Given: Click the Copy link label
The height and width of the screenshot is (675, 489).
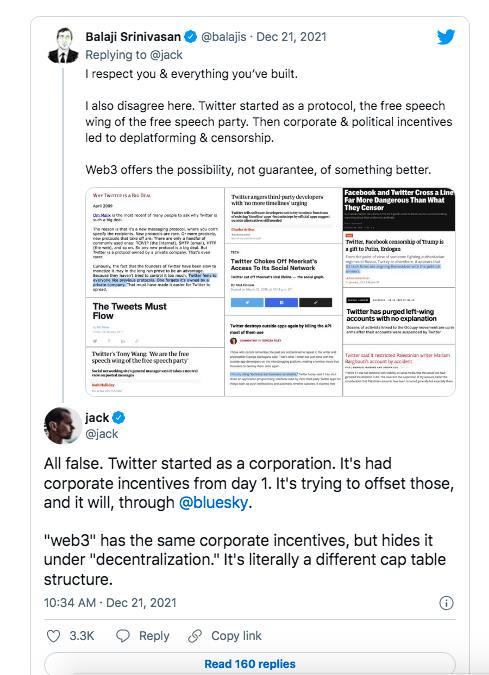Looking at the screenshot, I should (x=236, y=636).
